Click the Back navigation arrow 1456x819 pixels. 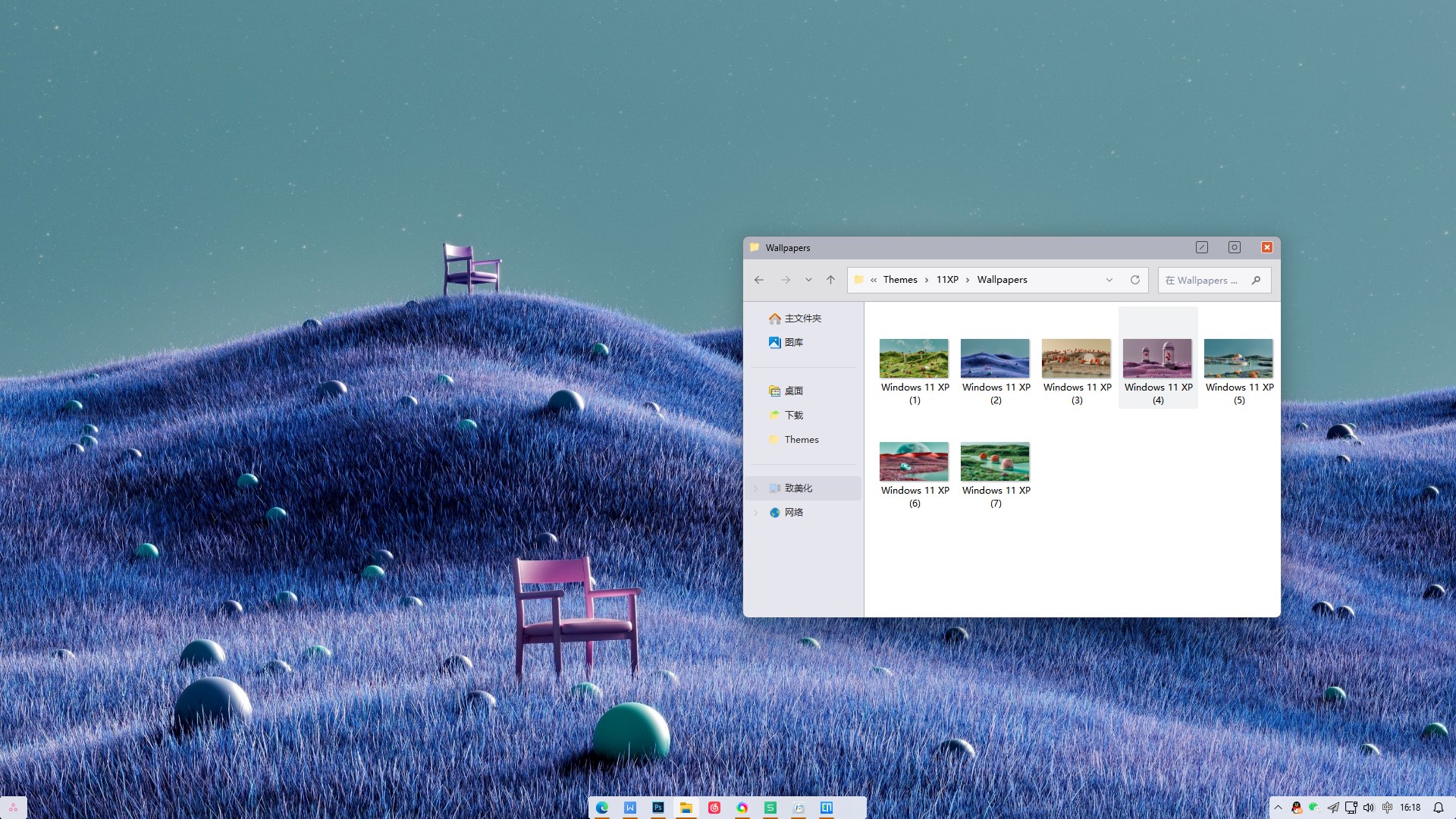[759, 280]
